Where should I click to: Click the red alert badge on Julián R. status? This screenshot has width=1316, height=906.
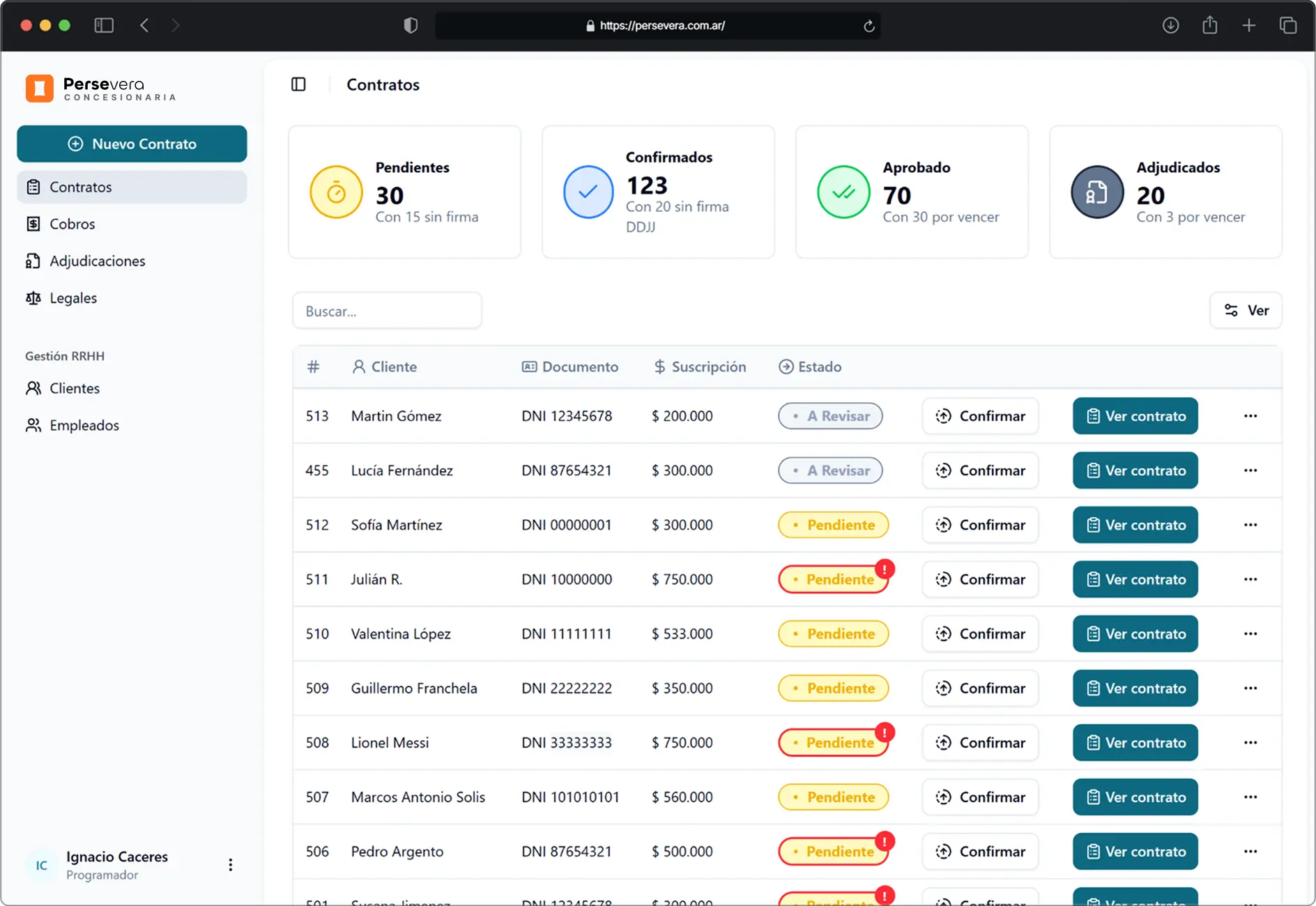(x=885, y=569)
